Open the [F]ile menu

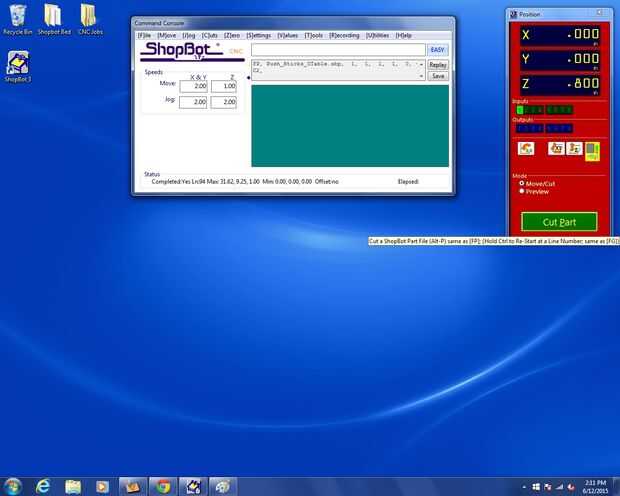(144, 36)
